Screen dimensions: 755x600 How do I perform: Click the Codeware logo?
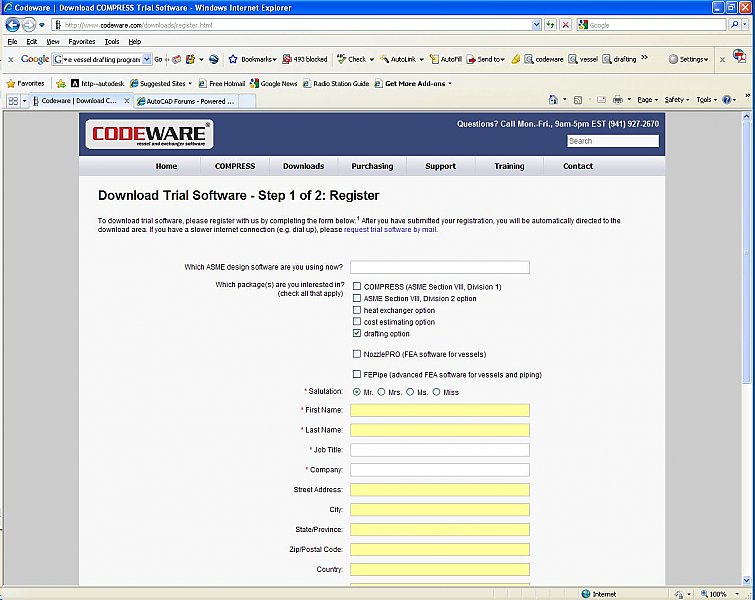[149, 134]
